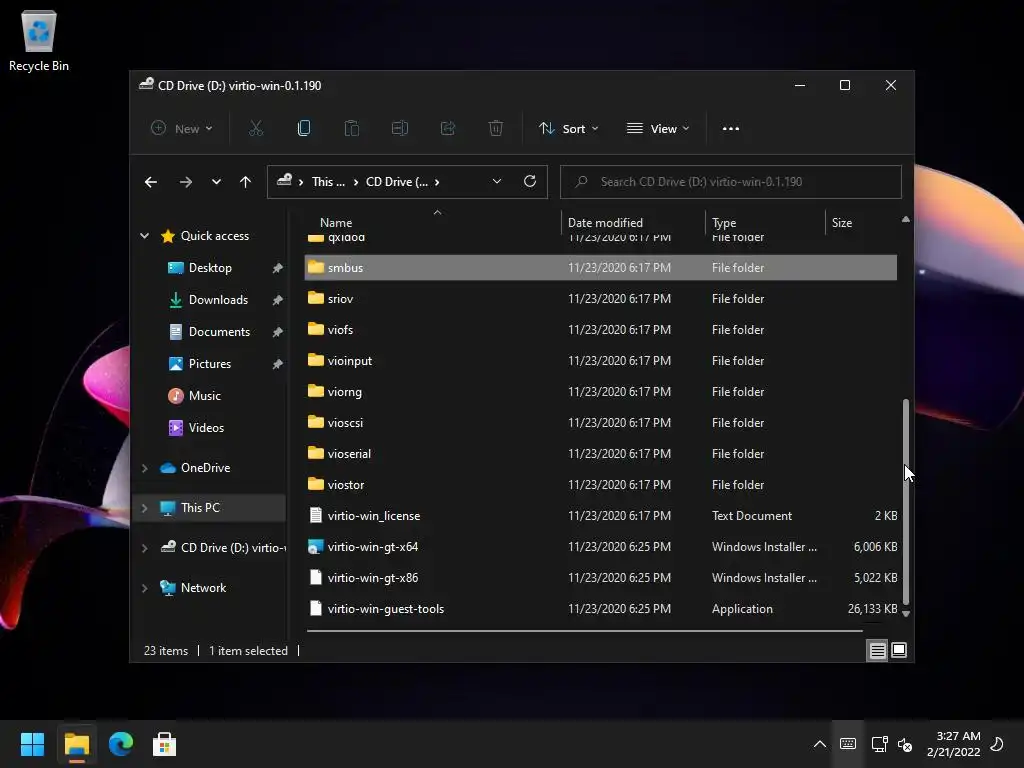Viewport: 1024px width, 768px height.
Task: Show hidden system tray icons
Action: tap(820, 744)
